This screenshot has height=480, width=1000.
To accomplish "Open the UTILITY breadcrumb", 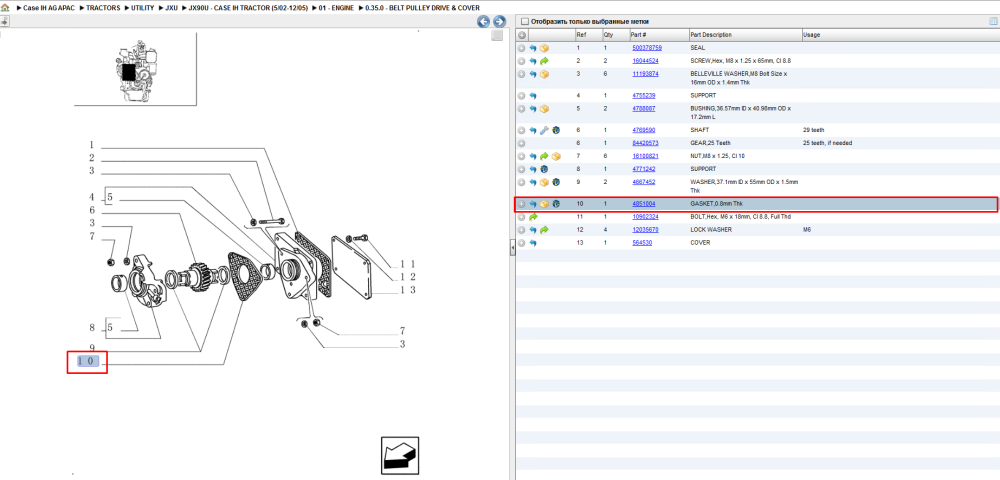I will click(x=142, y=7).
